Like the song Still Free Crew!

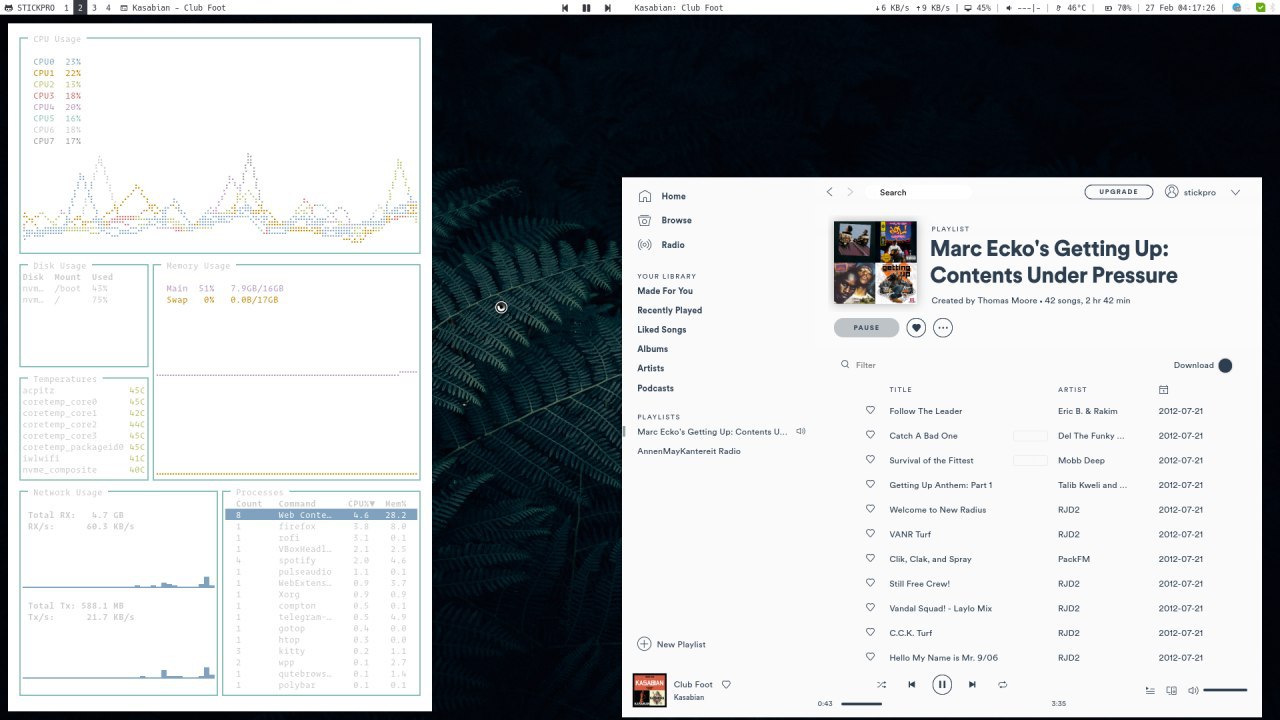[870, 583]
